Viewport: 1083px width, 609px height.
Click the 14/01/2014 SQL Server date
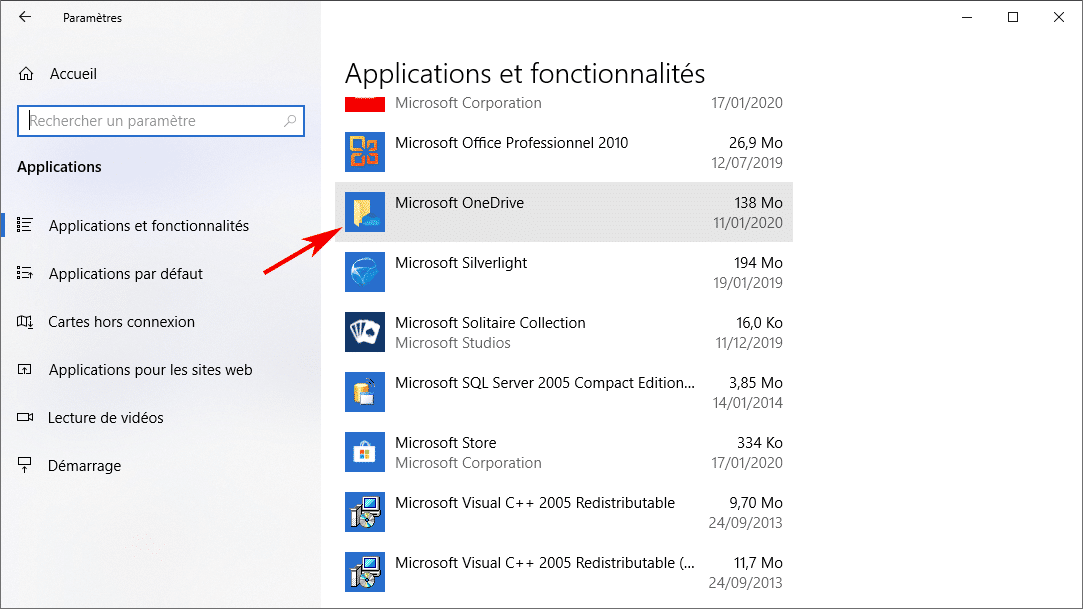(748, 403)
